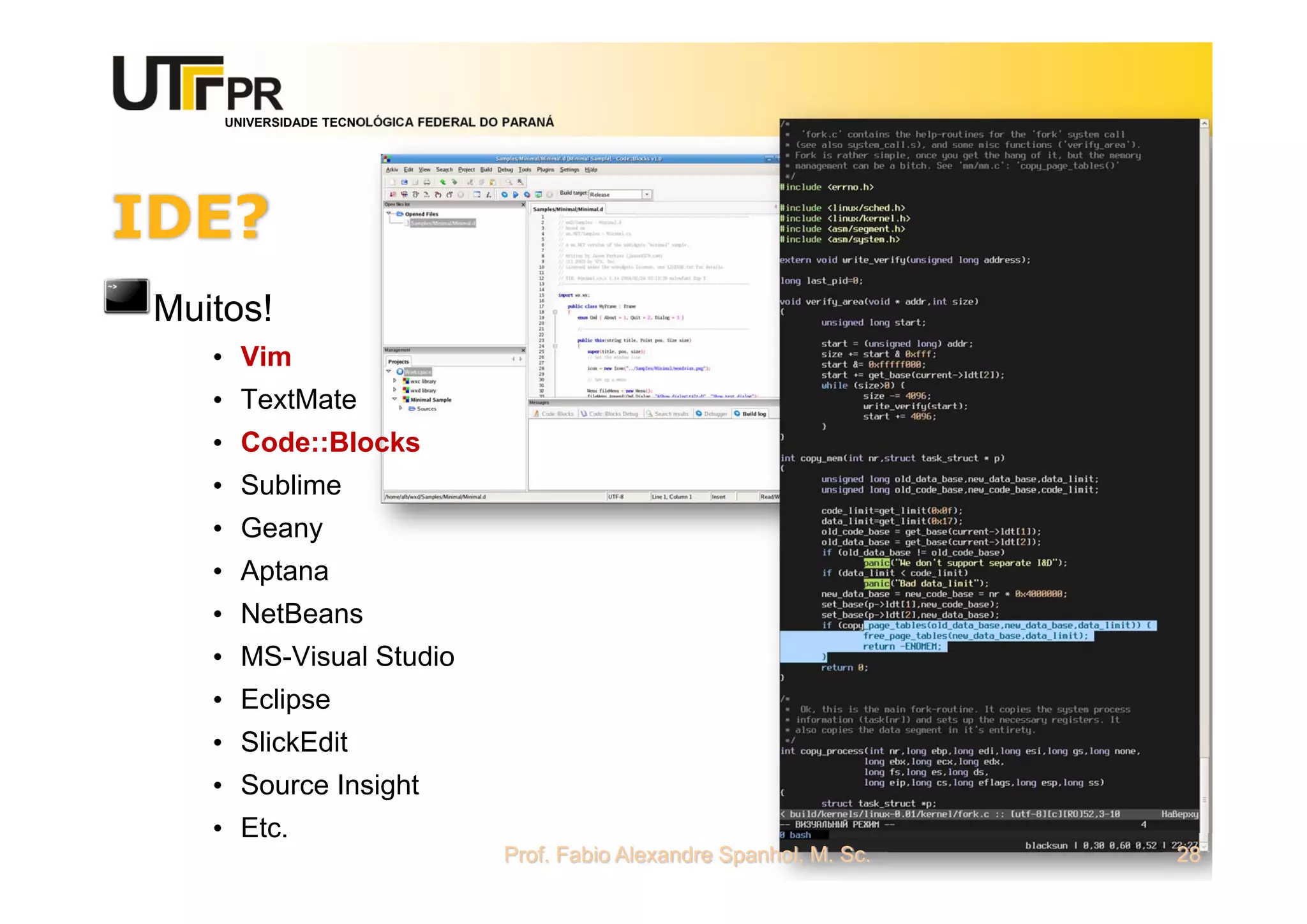Click the green Redo arrow icon

click(x=454, y=182)
